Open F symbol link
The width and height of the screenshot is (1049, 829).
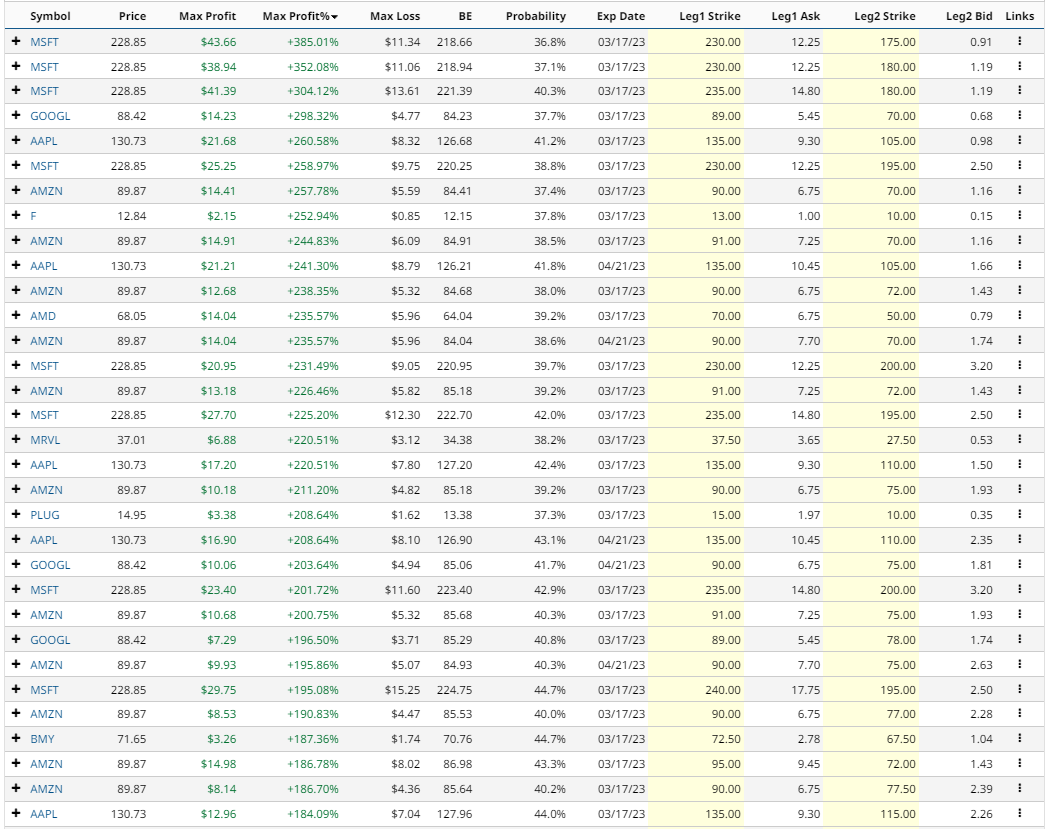33,215
